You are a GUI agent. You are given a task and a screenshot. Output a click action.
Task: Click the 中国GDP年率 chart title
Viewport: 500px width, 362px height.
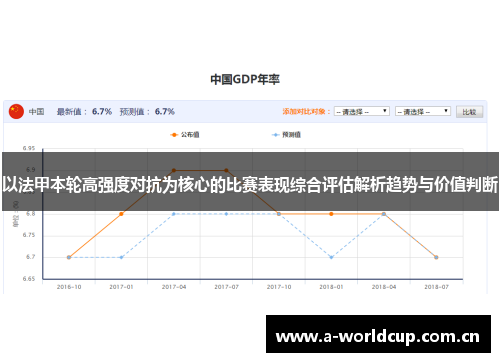tap(245, 79)
